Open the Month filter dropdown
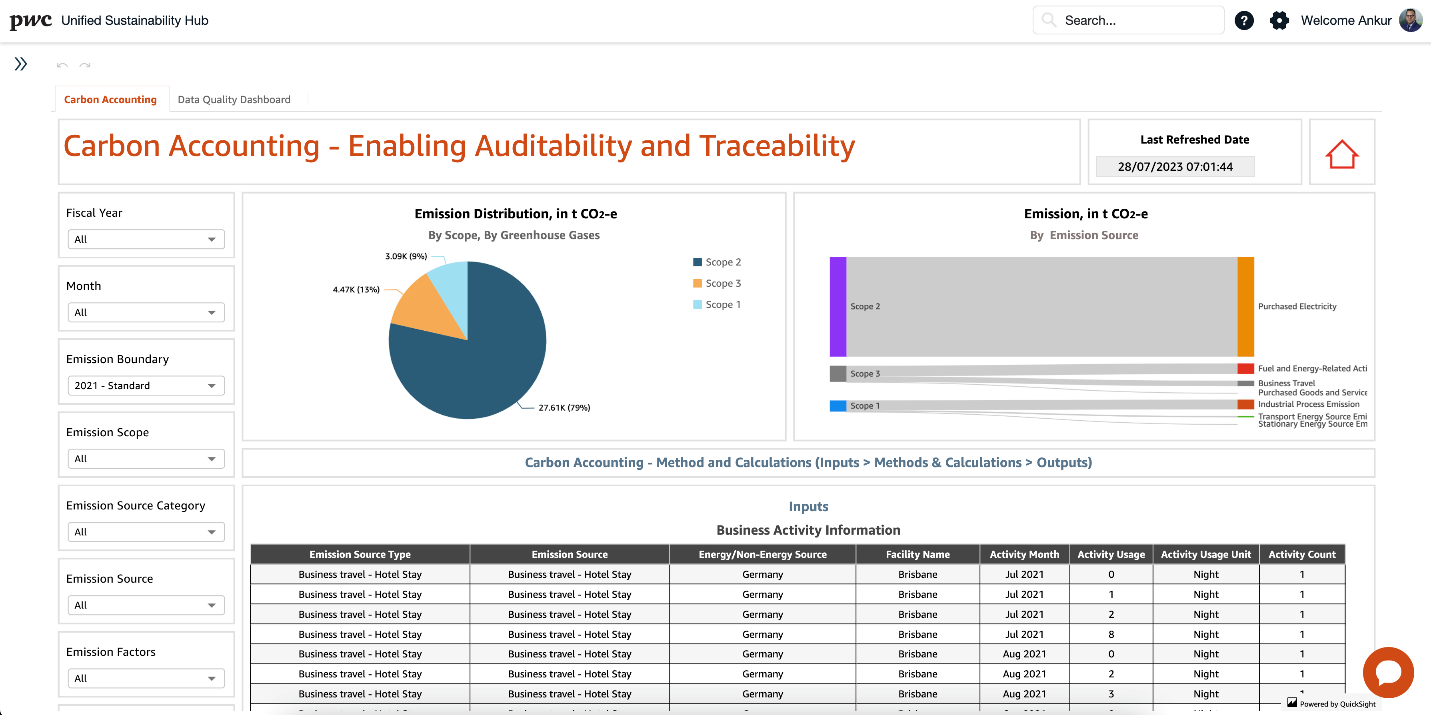Viewport: 1431px width, 715px height. [x=146, y=312]
